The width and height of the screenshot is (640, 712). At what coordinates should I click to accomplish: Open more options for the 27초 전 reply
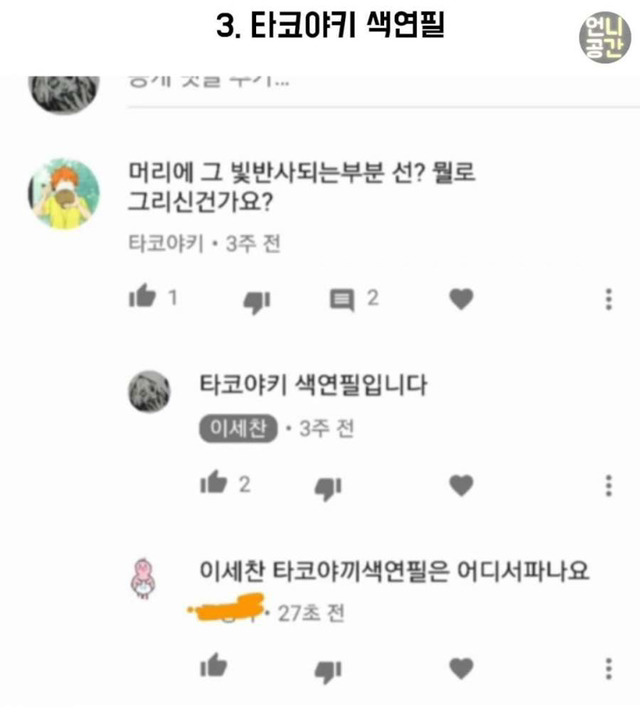pyautogui.click(x=609, y=669)
